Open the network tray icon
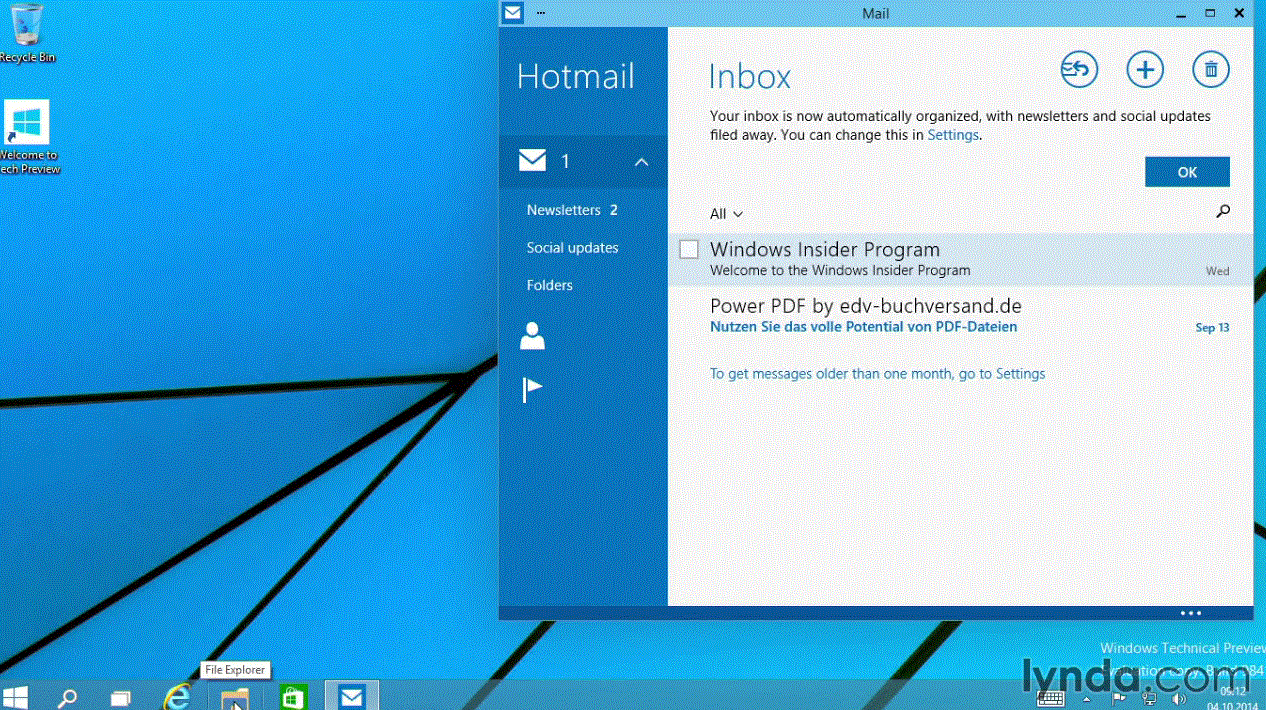The height and width of the screenshot is (710, 1266). click(1149, 698)
